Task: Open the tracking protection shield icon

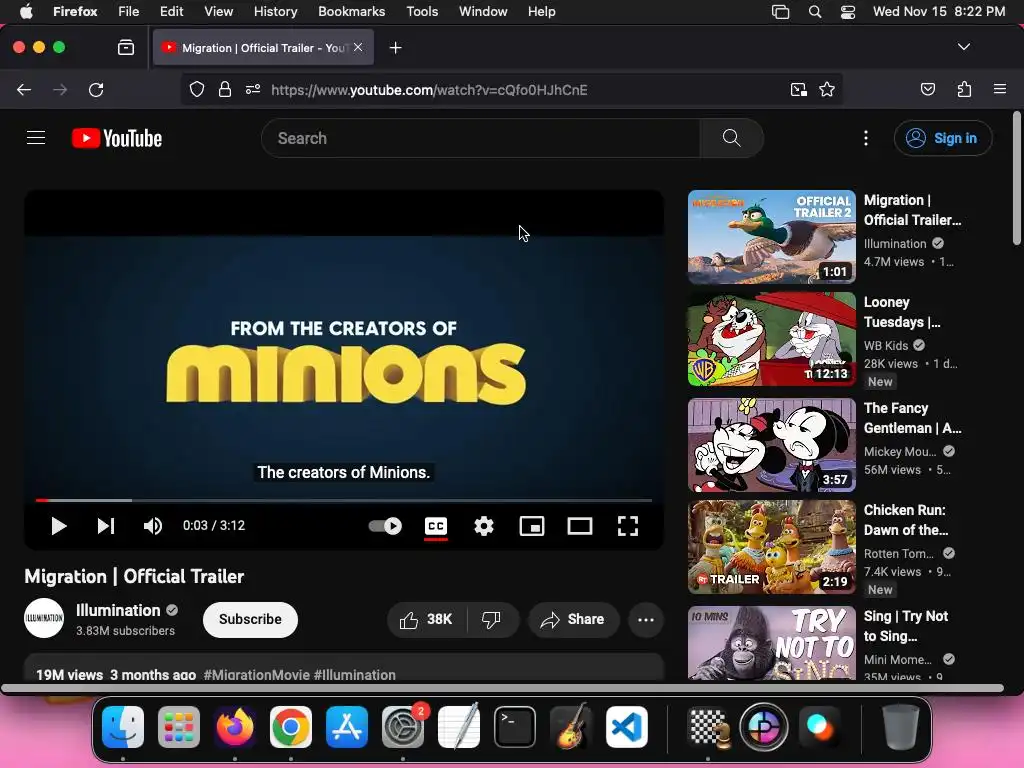Action: click(x=197, y=89)
